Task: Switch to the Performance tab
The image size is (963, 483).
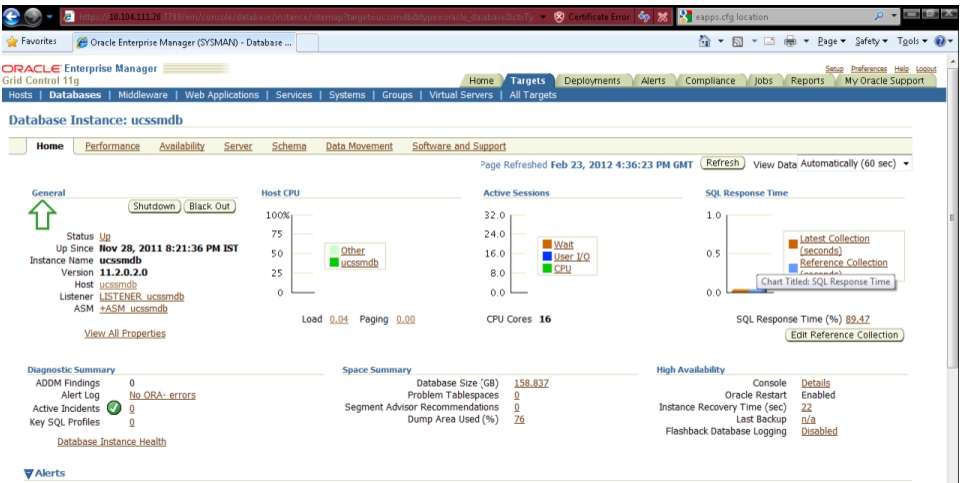Action: (x=112, y=146)
